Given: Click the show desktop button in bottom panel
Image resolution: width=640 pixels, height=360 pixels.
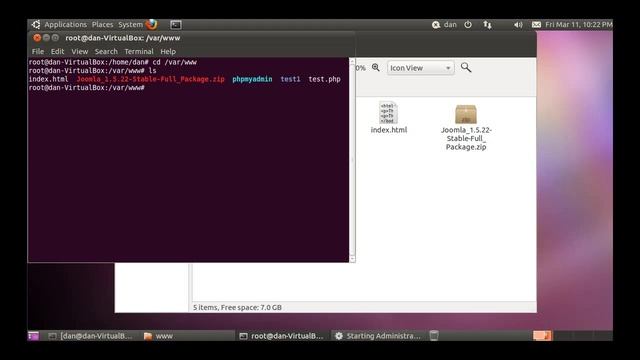Looking at the screenshot, I should pyautogui.click(x=33, y=336).
